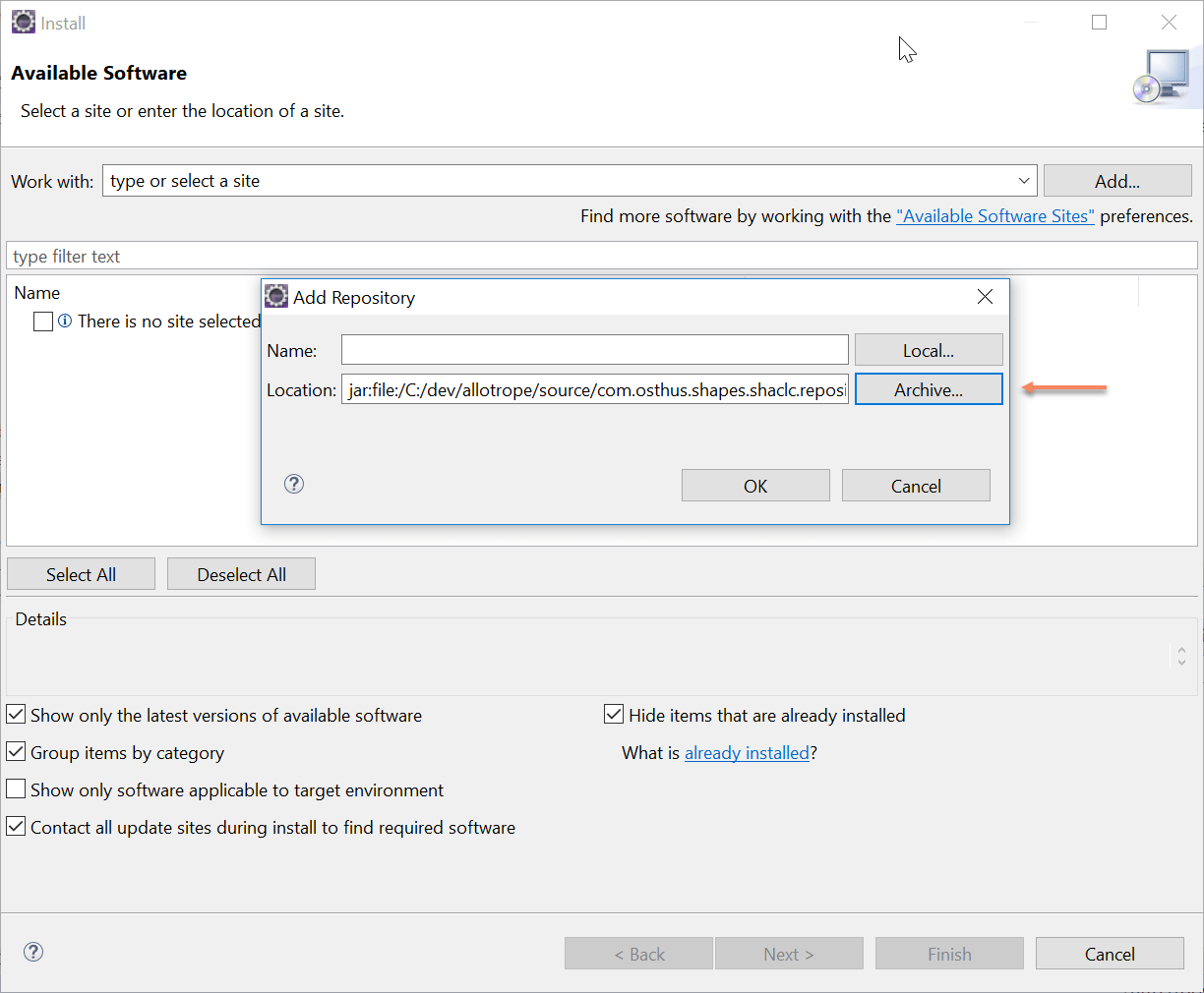Click the Local button in Add Repository
Viewport: 1204px width, 993px height.
pos(929,349)
